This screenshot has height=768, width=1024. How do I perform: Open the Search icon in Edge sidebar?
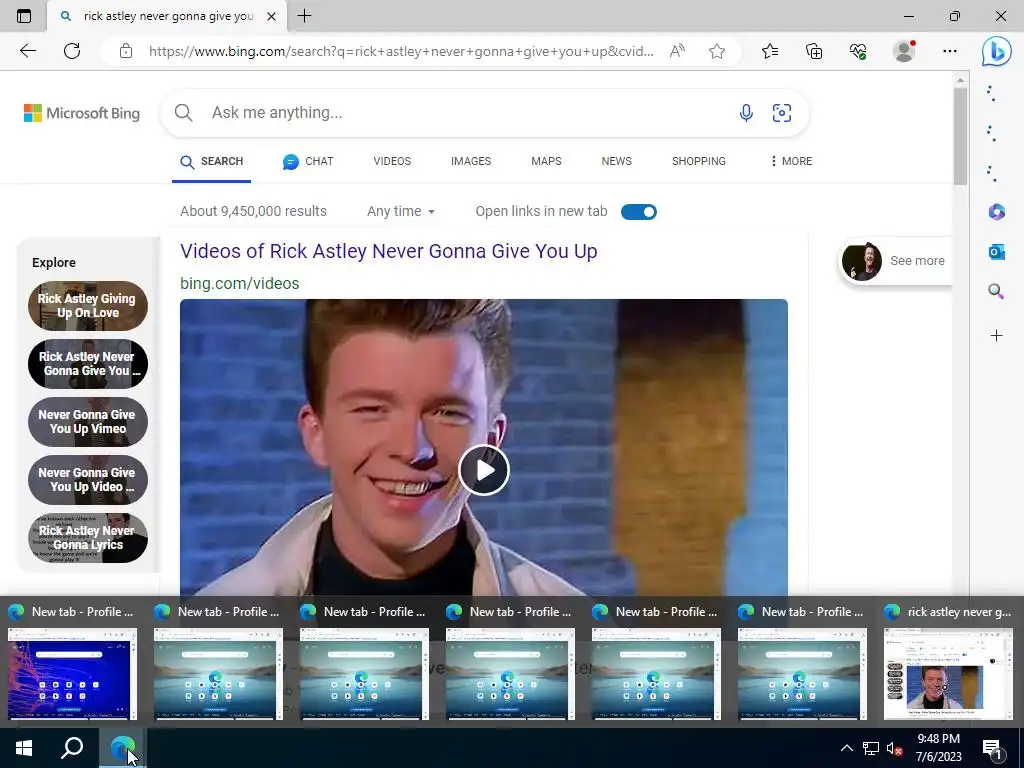(x=997, y=291)
